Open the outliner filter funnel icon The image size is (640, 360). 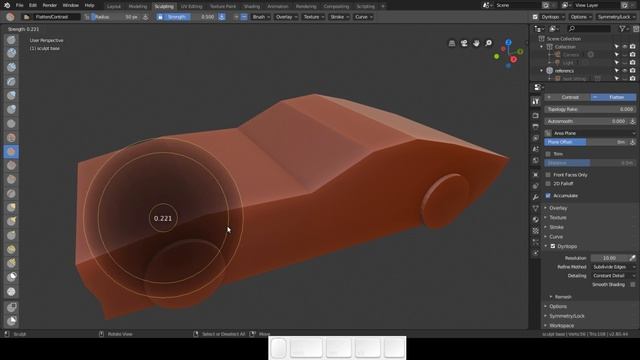click(x=622, y=29)
